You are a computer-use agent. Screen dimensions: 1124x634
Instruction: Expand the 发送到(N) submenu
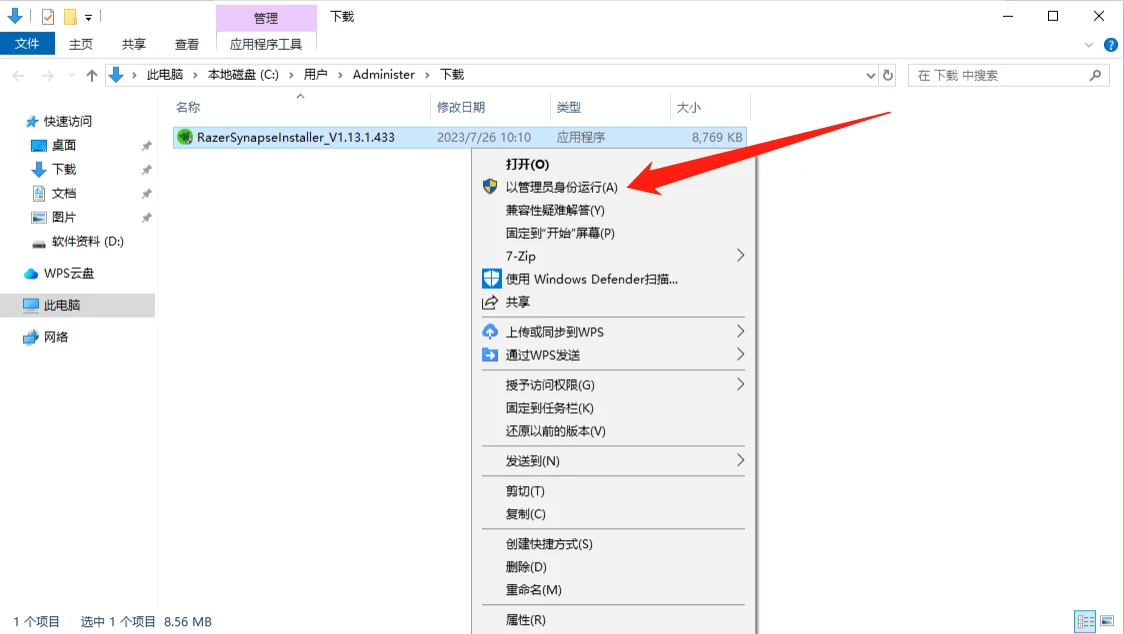point(614,461)
